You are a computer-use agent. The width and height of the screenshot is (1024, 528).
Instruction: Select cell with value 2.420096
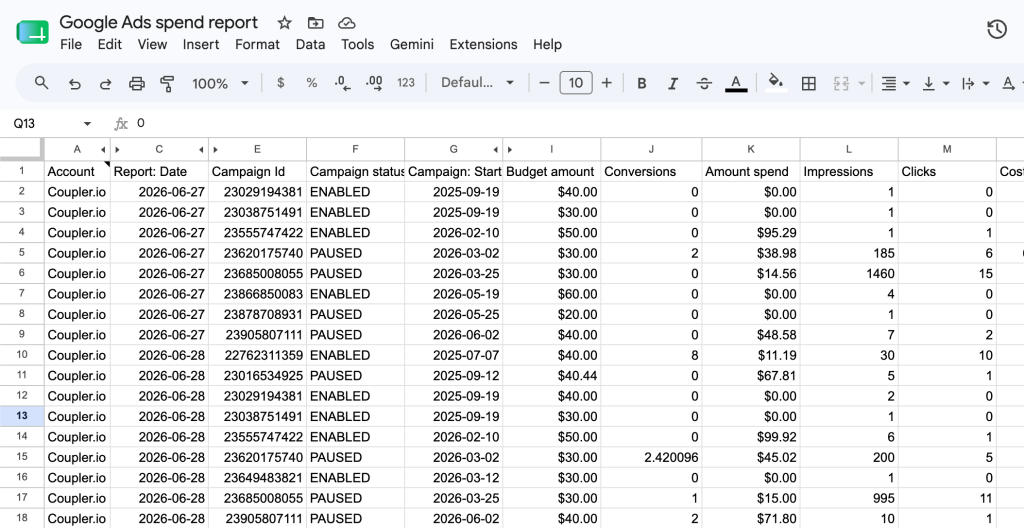pyautogui.click(x=651, y=457)
